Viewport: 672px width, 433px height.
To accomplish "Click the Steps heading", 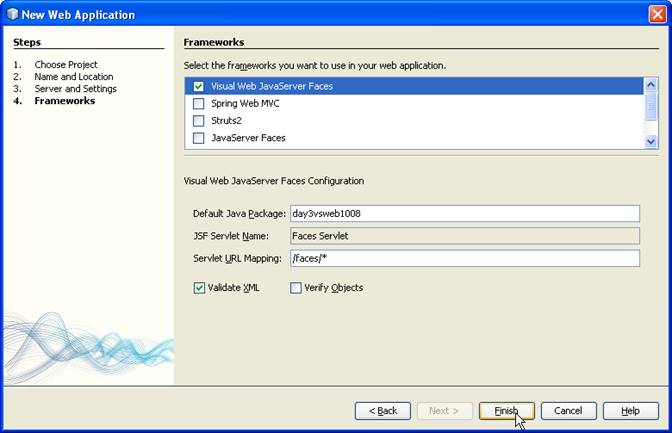I will point(27,42).
